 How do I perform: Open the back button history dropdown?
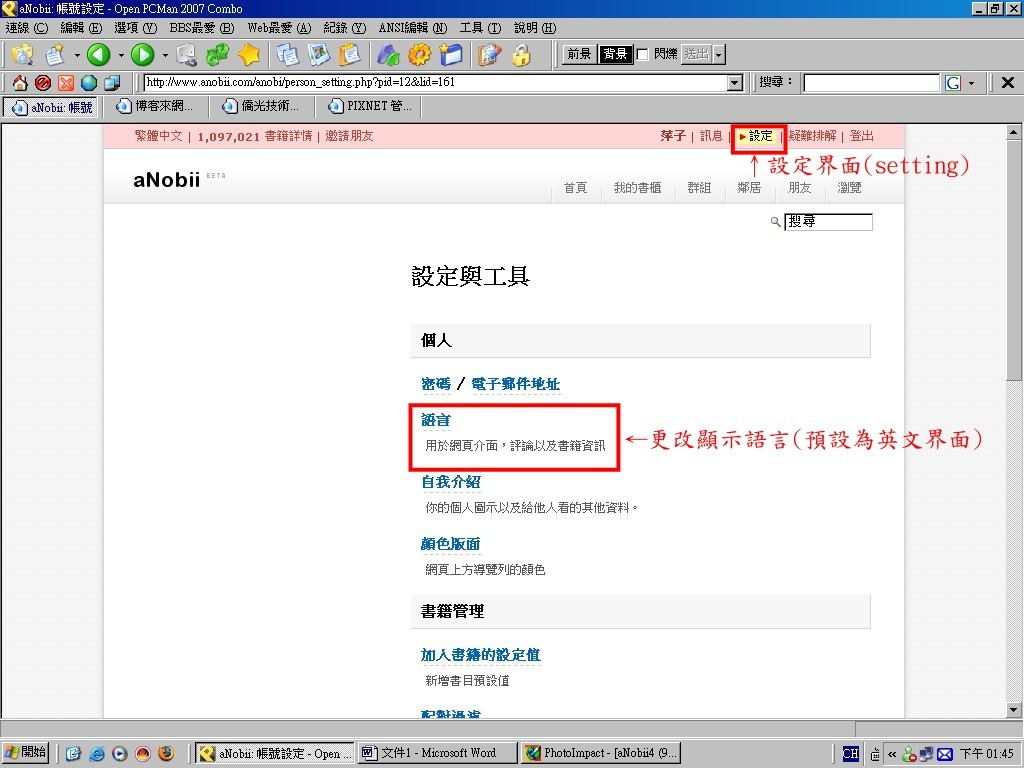pyautogui.click(x=121, y=55)
